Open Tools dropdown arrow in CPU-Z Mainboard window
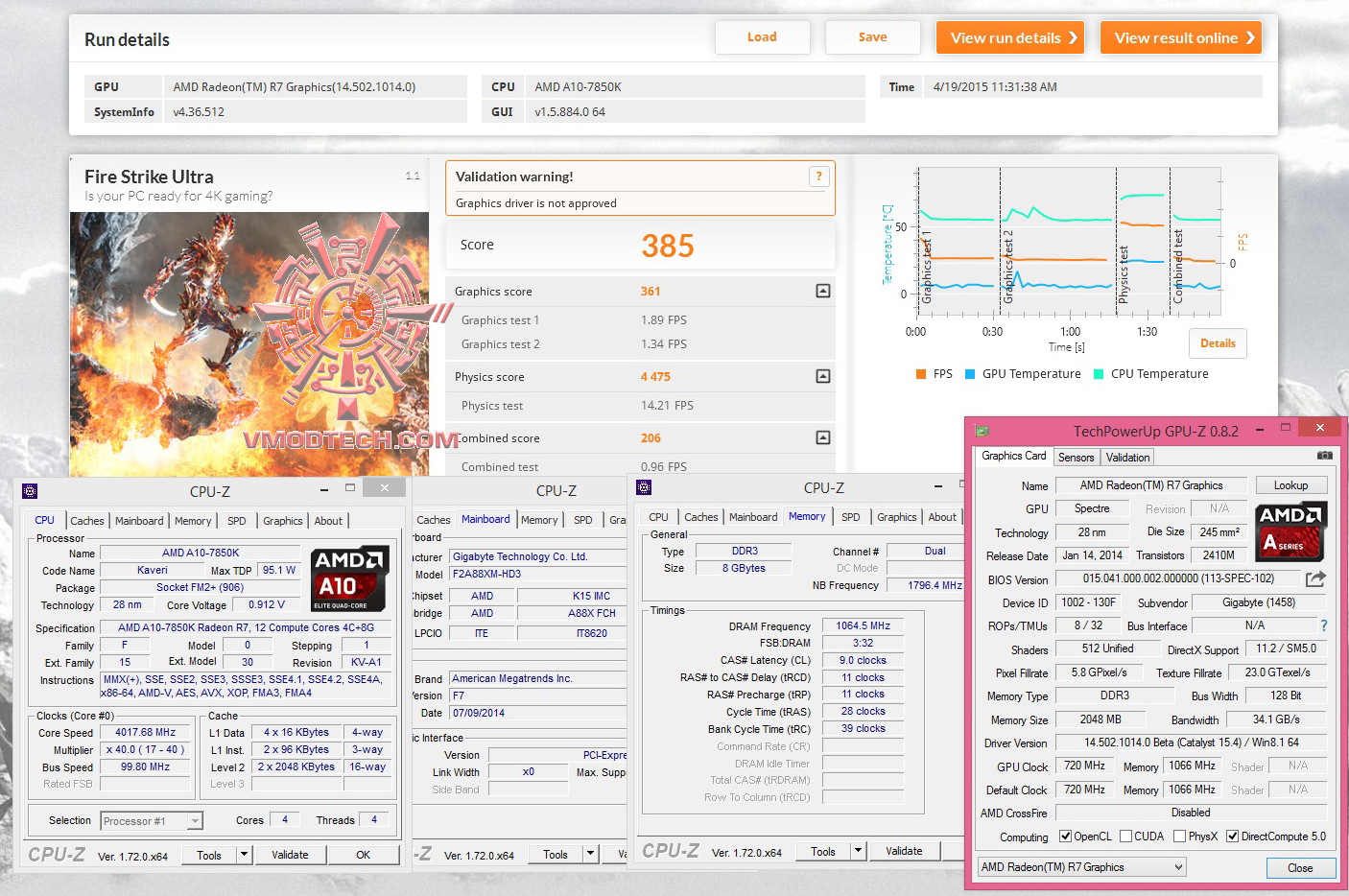The height and width of the screenshot is (896, 1349). pyautogui.click(x=591, y=854)
